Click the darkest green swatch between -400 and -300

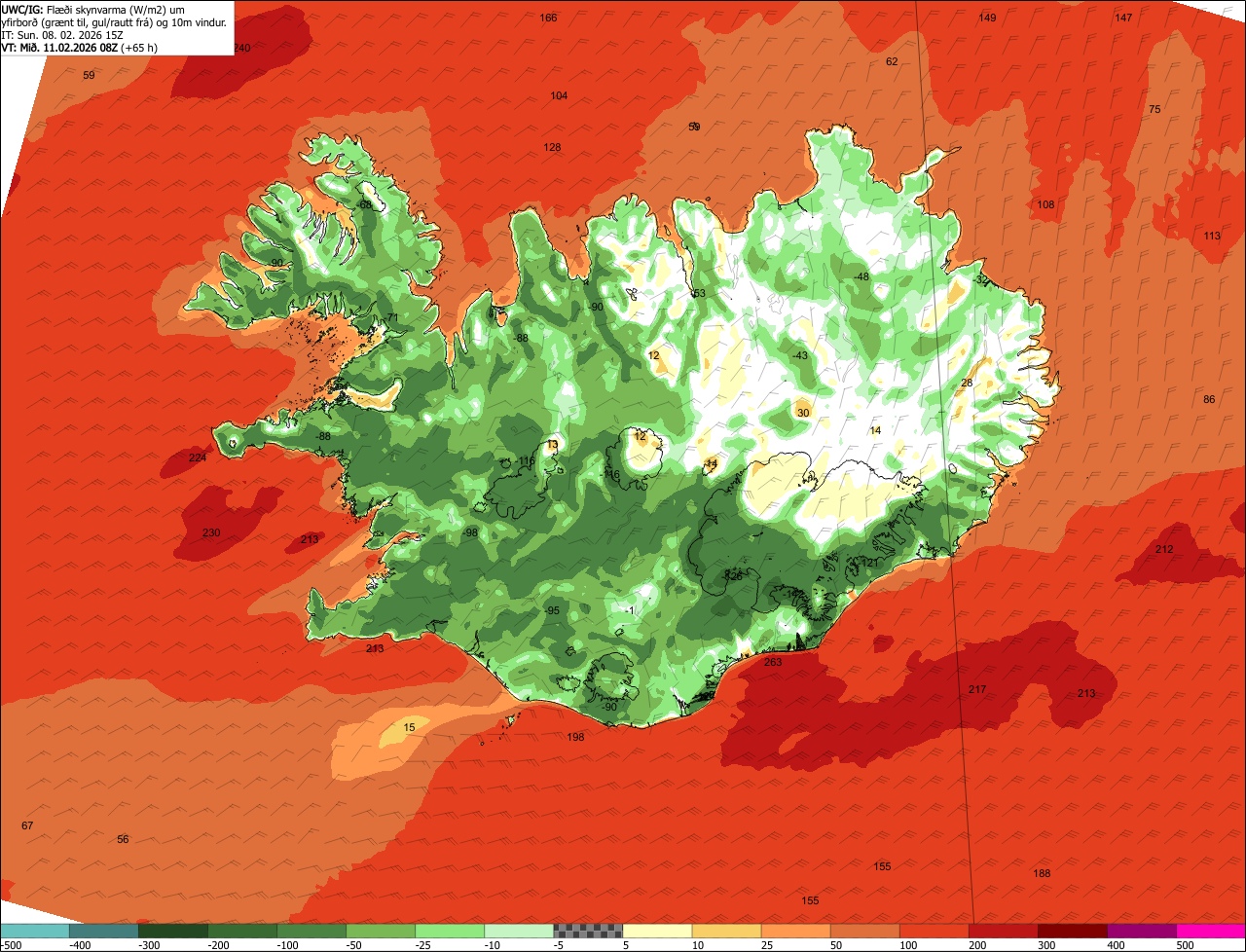coord(172,931)
